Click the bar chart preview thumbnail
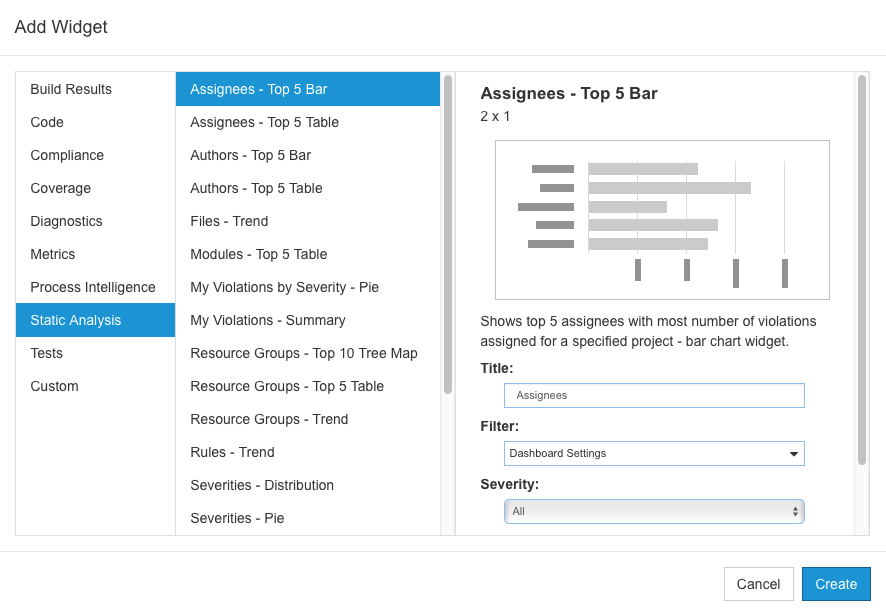Viewport: 886px width, 616px height. point(662,220)
